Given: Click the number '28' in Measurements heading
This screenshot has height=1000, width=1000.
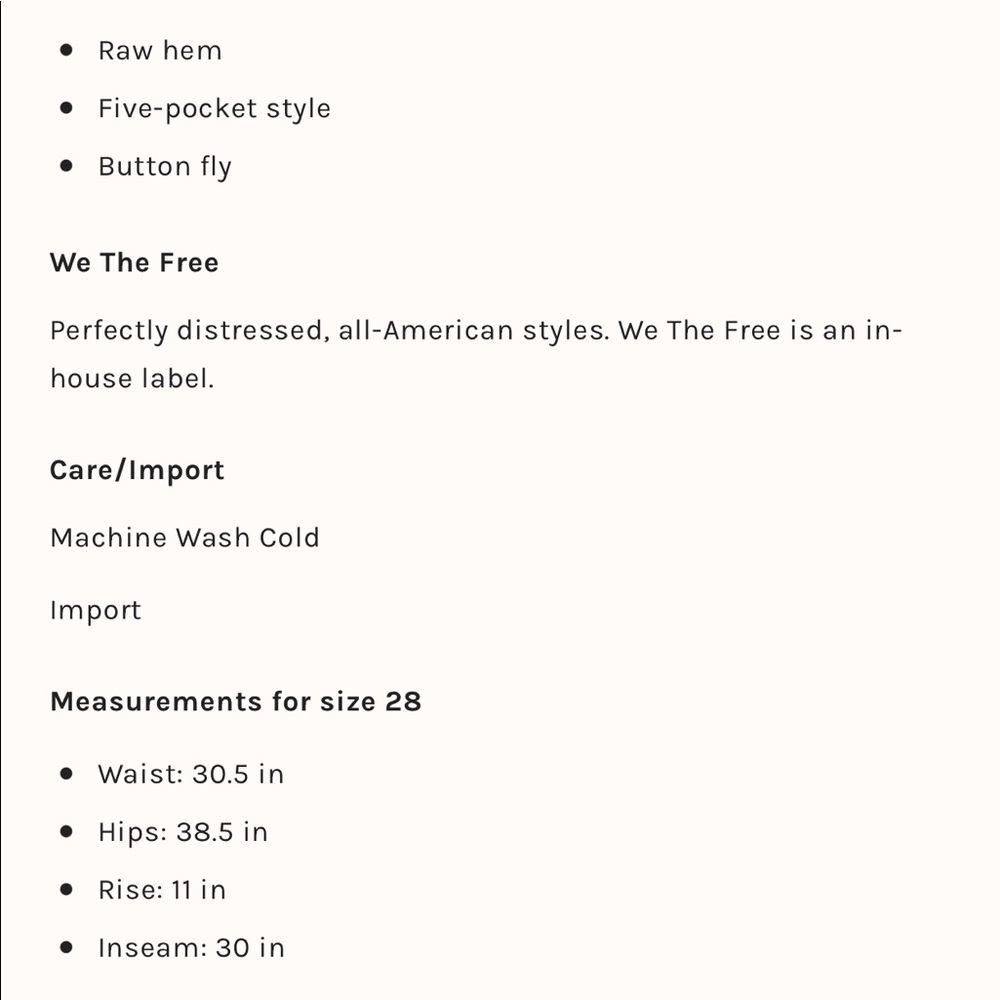Looking at the screenshot, I should pos(403,702).
